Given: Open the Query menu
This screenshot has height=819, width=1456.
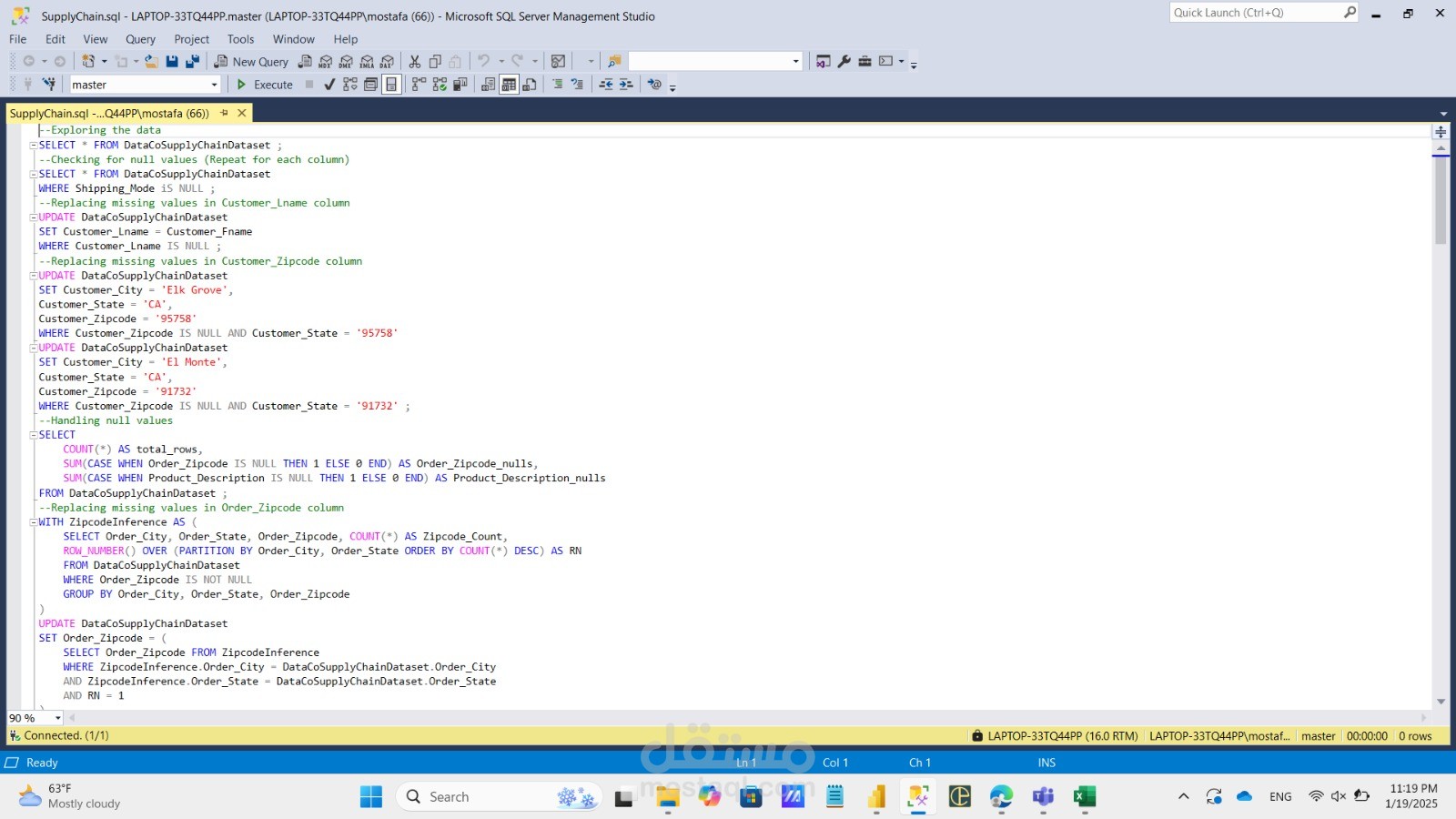Looking at the screenshot, I should coord(139,39).
